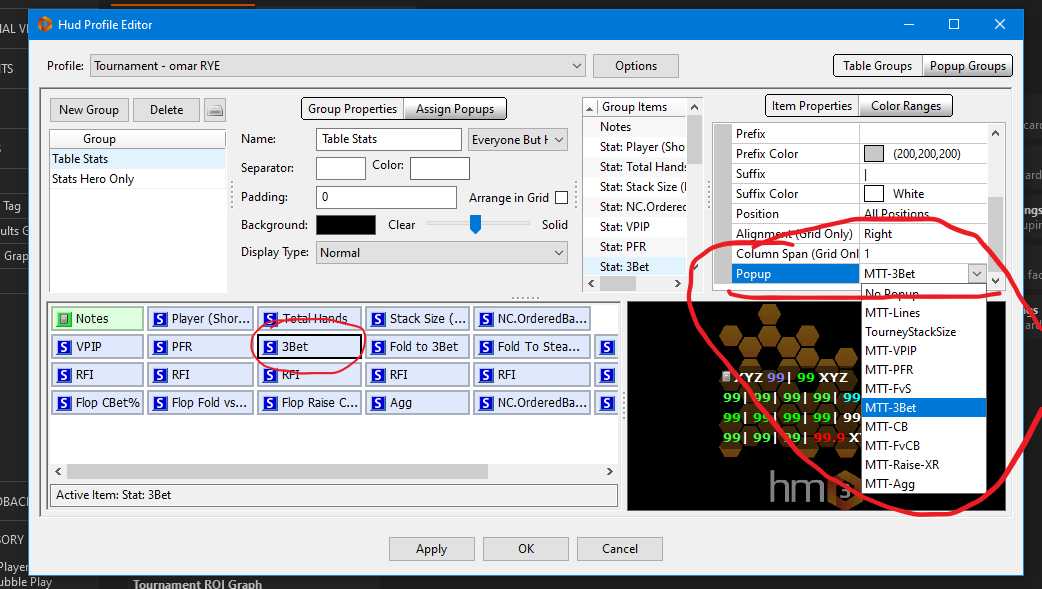This screenshot has height=589, width=1042.
Task: Choose MTT-FvCB in popup list
Action: coord(924,445)
